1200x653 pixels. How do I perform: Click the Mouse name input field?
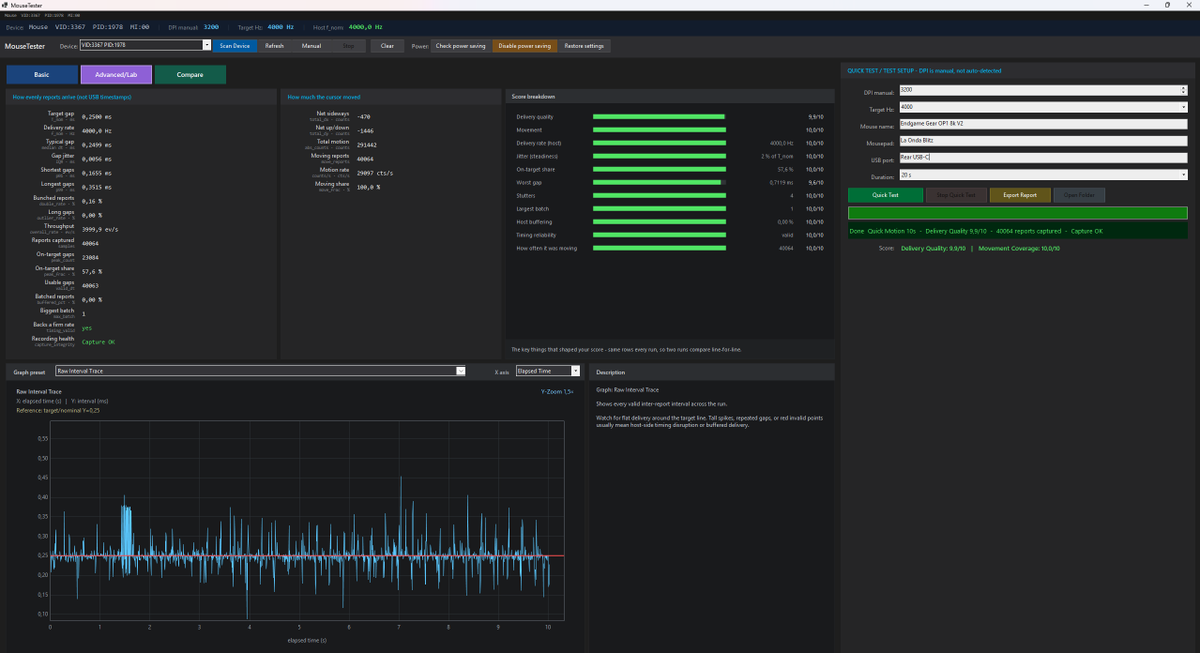[1043, 124]
